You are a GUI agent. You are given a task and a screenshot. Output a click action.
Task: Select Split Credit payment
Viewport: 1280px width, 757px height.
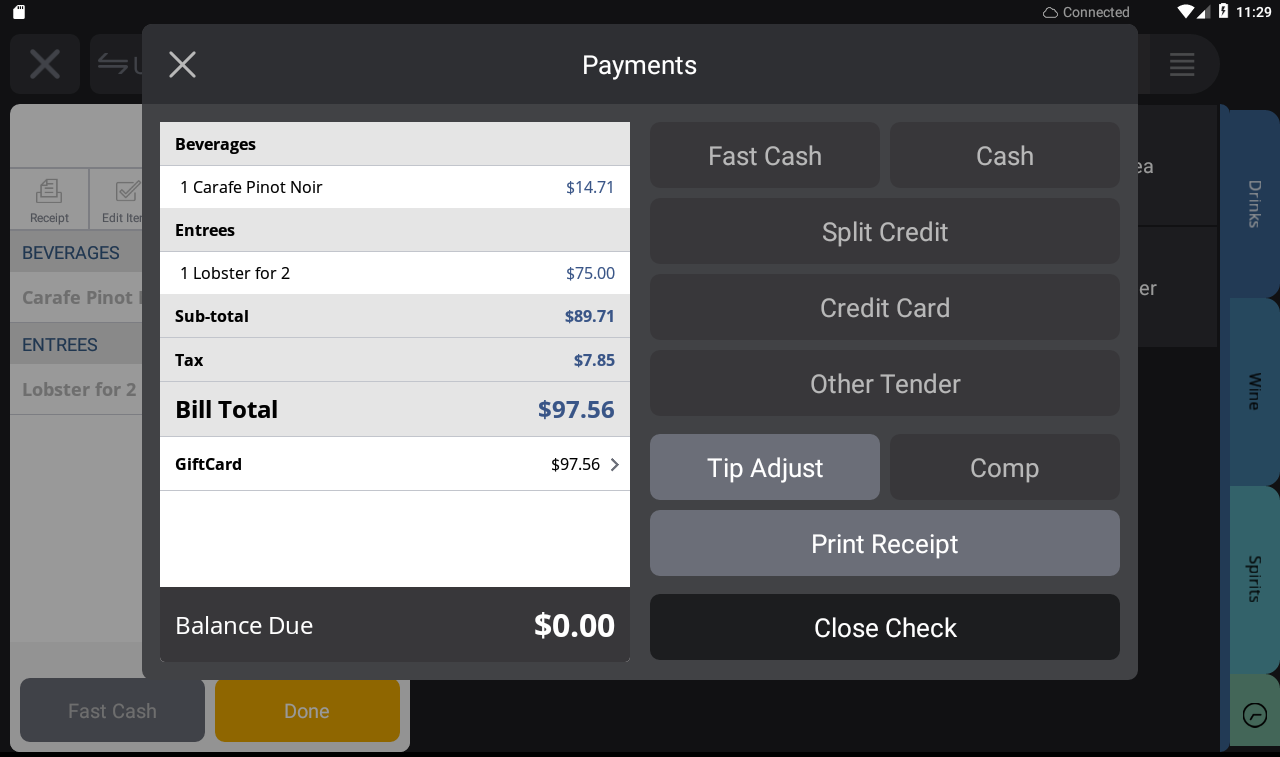[x=884, y=231]
